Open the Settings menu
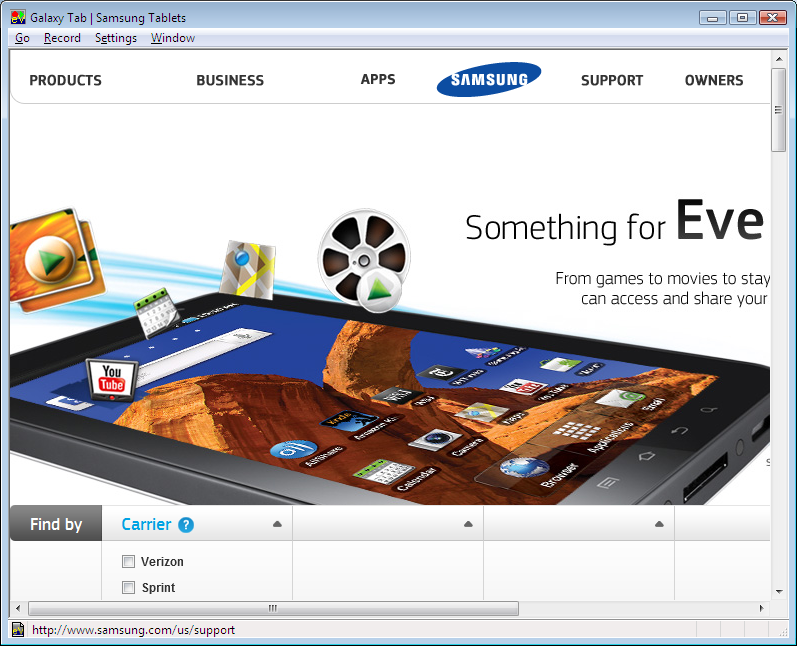797x646 pixels. click(x=116, y=38)
